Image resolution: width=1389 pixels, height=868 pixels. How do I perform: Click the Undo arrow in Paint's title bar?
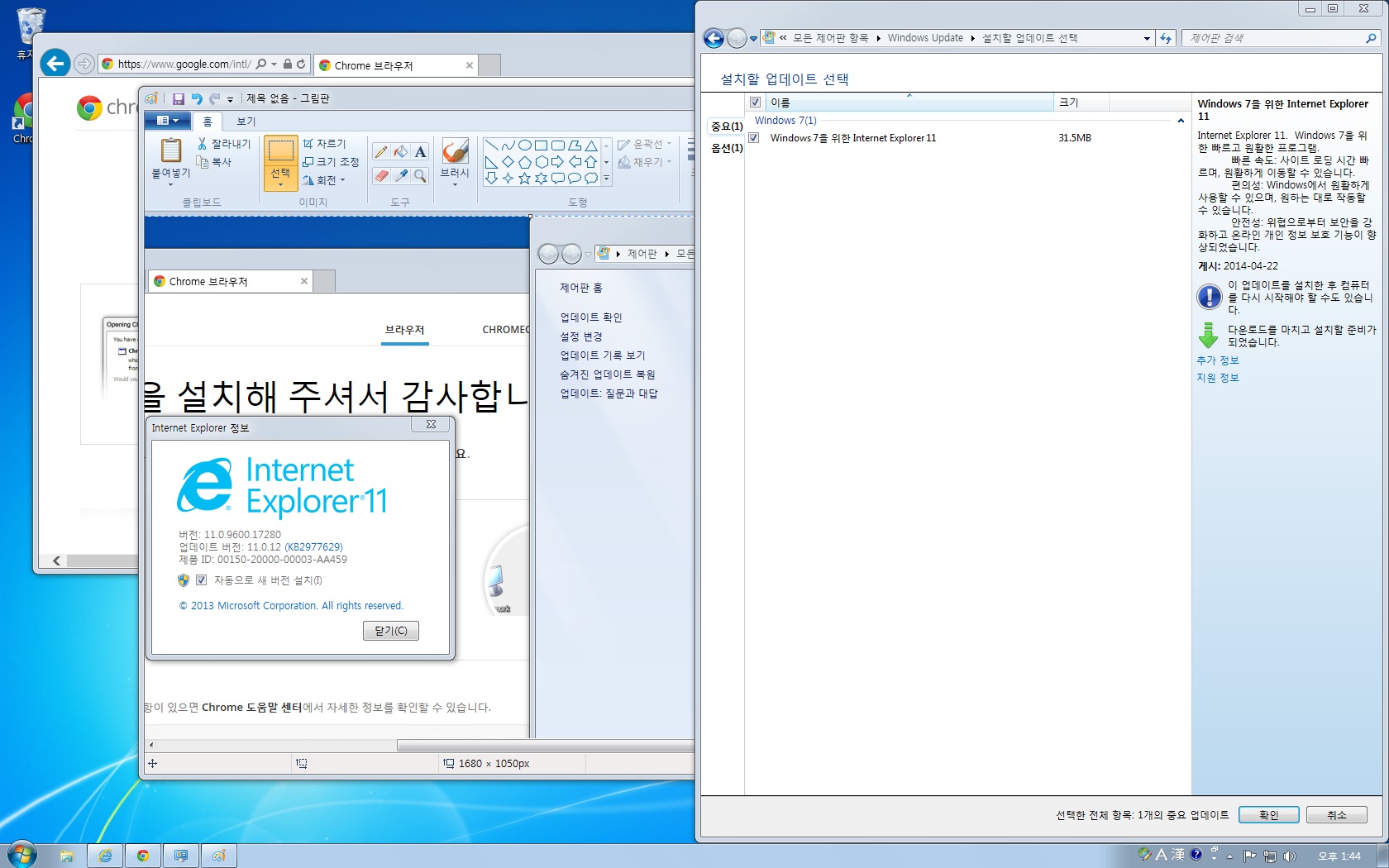point(197,98)
